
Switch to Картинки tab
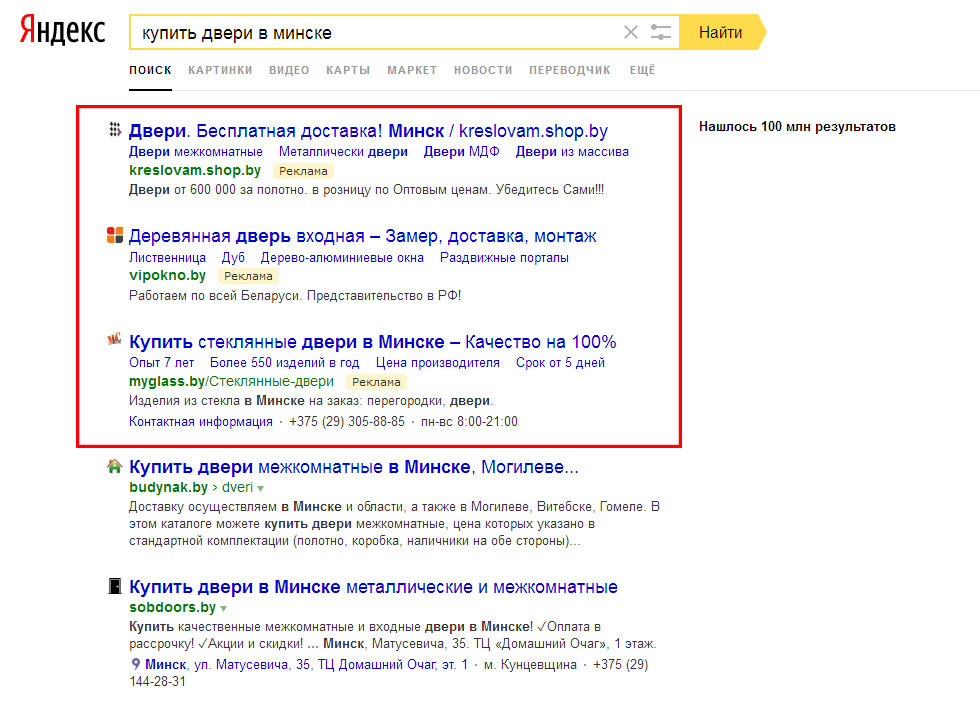point(220,70)
